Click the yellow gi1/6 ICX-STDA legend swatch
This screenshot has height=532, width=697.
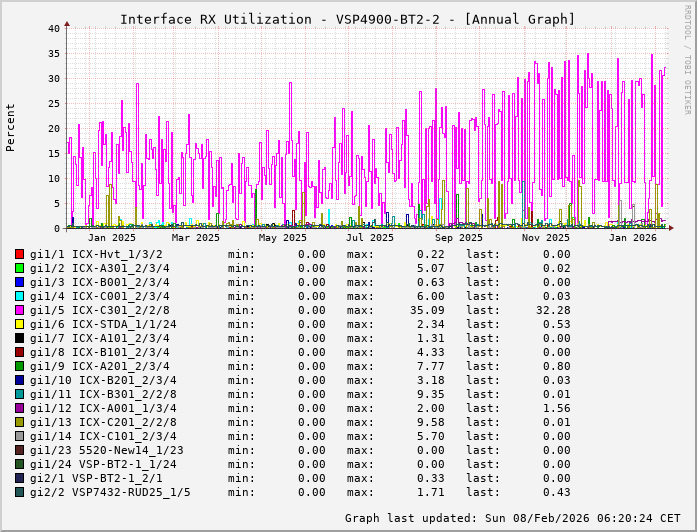pyautogui.click(x=19, y=324)
